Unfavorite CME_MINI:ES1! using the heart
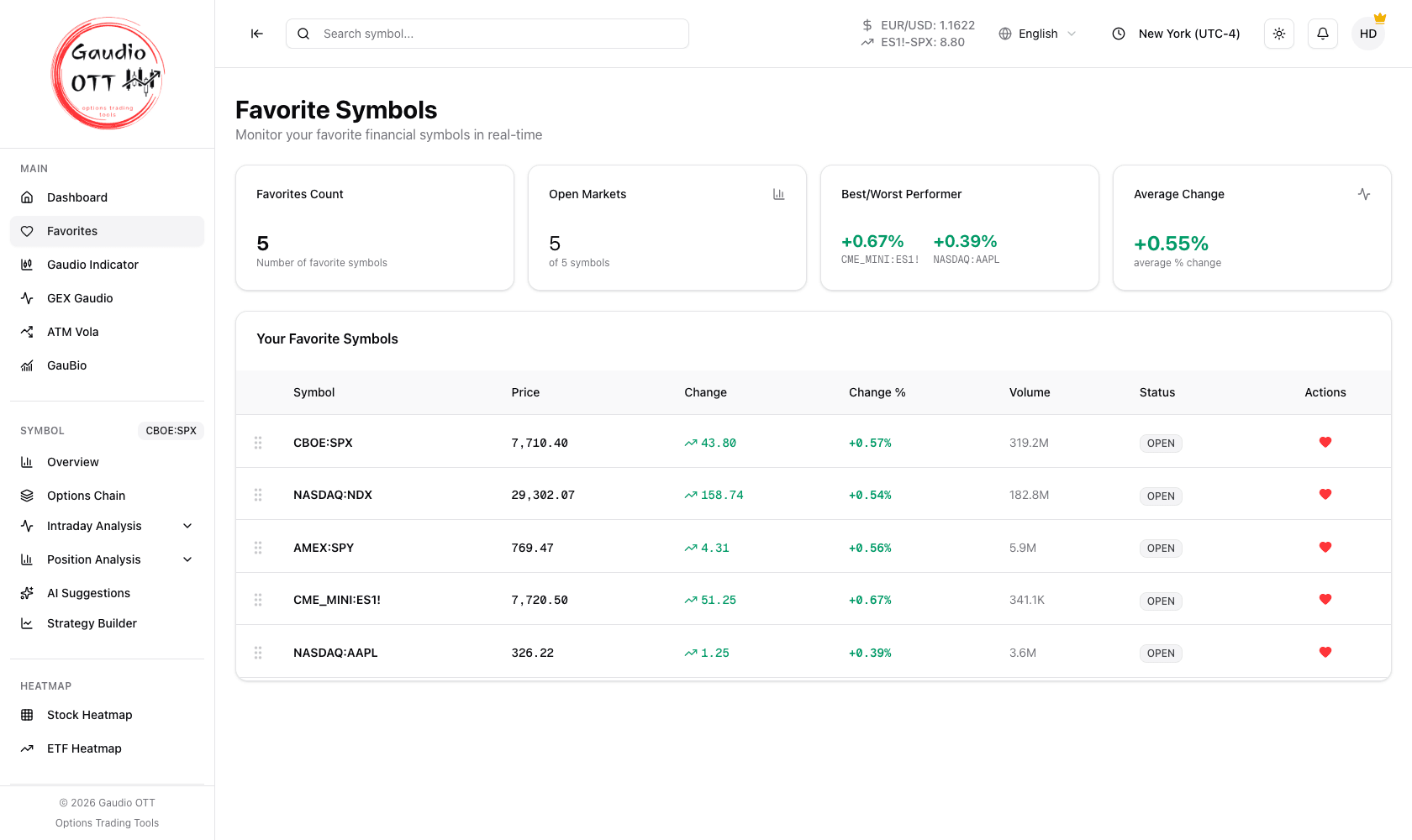Screen dimensions: 1412x840 1325,599
